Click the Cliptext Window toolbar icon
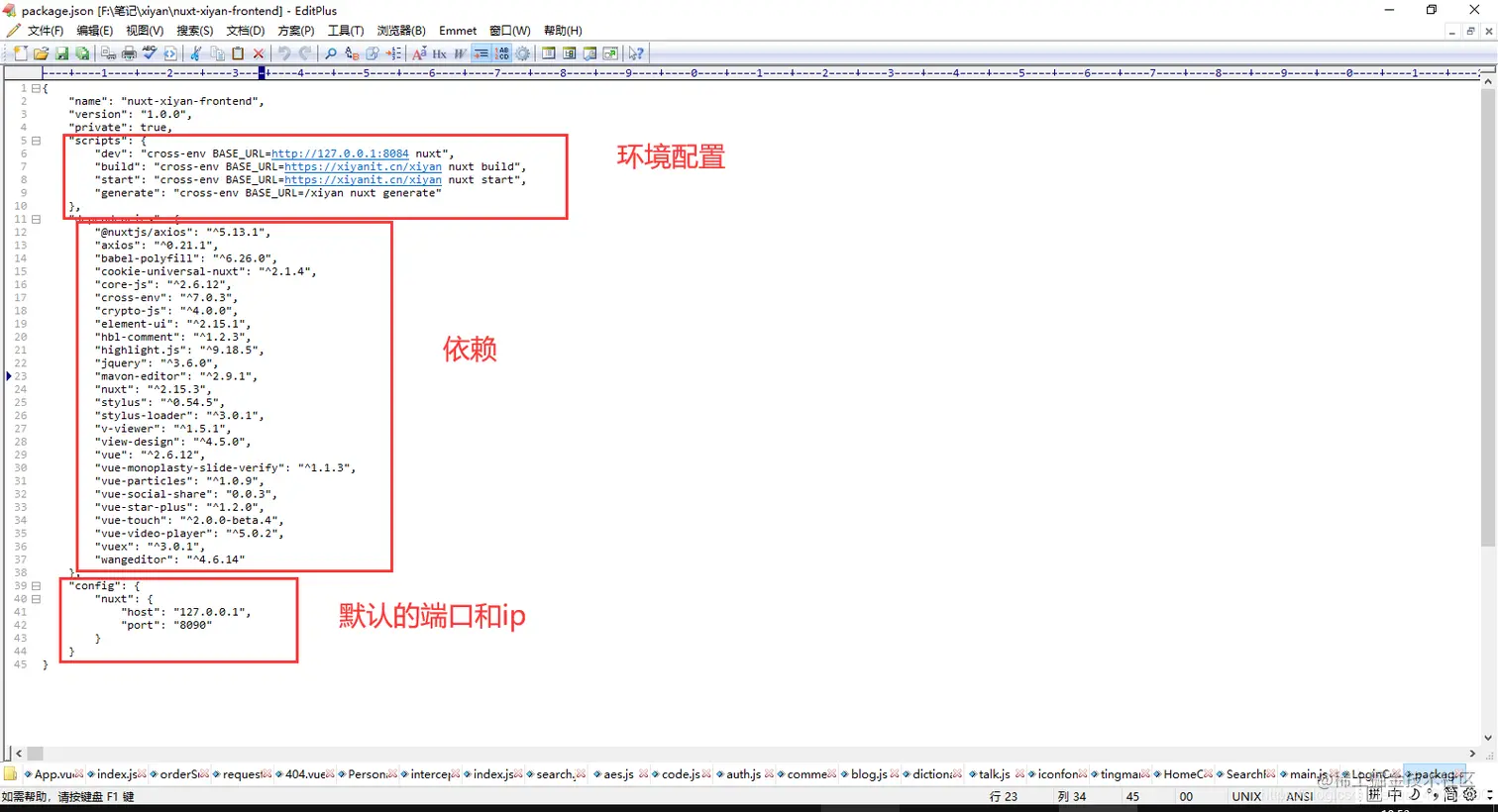Image resolution: width=1498 pixels, height=812 pixels. tap(569, 53)
